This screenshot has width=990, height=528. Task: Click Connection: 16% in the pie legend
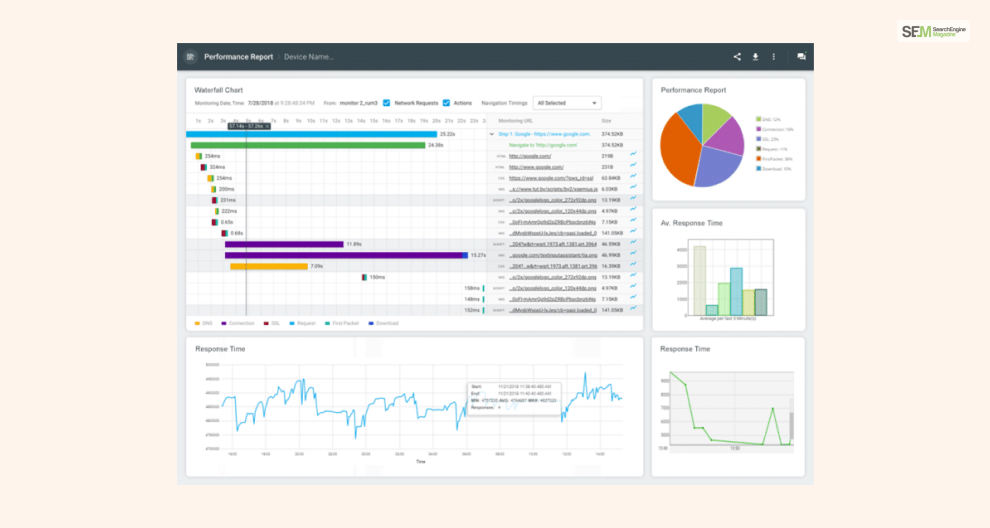775,129
